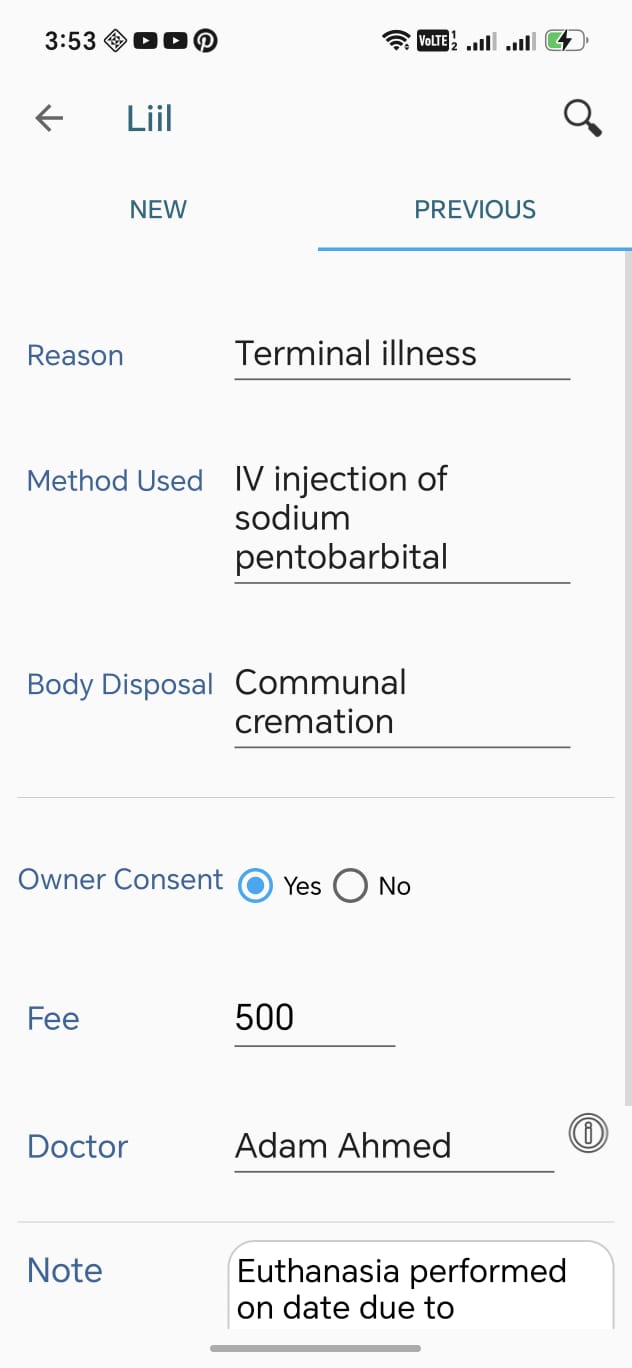Image resolution: width=632 pixels, height=1368 pixels.
Task: Tap the back arrow icon
Action: pos(49,118)
